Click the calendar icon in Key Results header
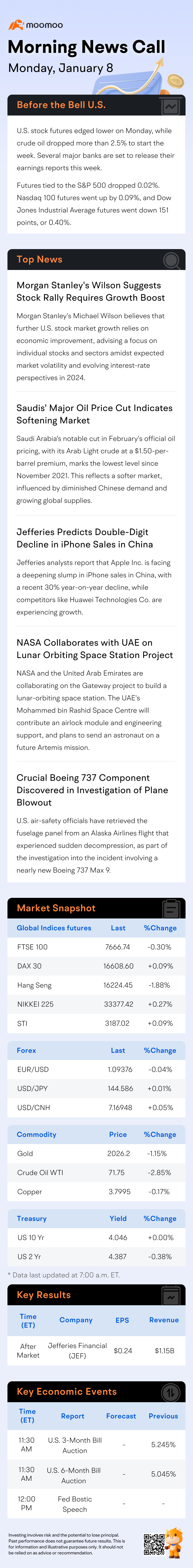This screenshot has width=193, height=1568. [171, 1295]
